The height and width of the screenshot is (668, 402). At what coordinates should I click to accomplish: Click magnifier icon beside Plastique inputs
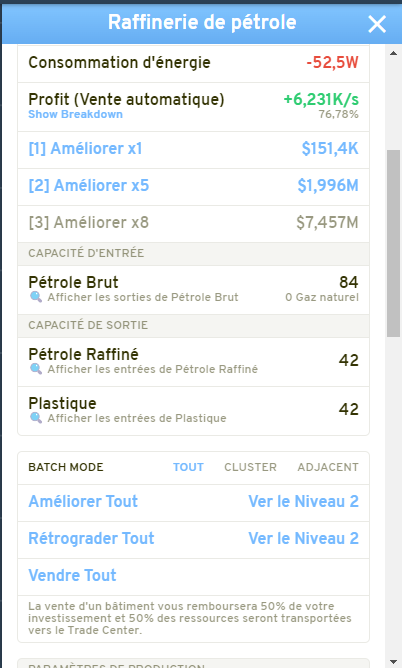tap(36, 418)
